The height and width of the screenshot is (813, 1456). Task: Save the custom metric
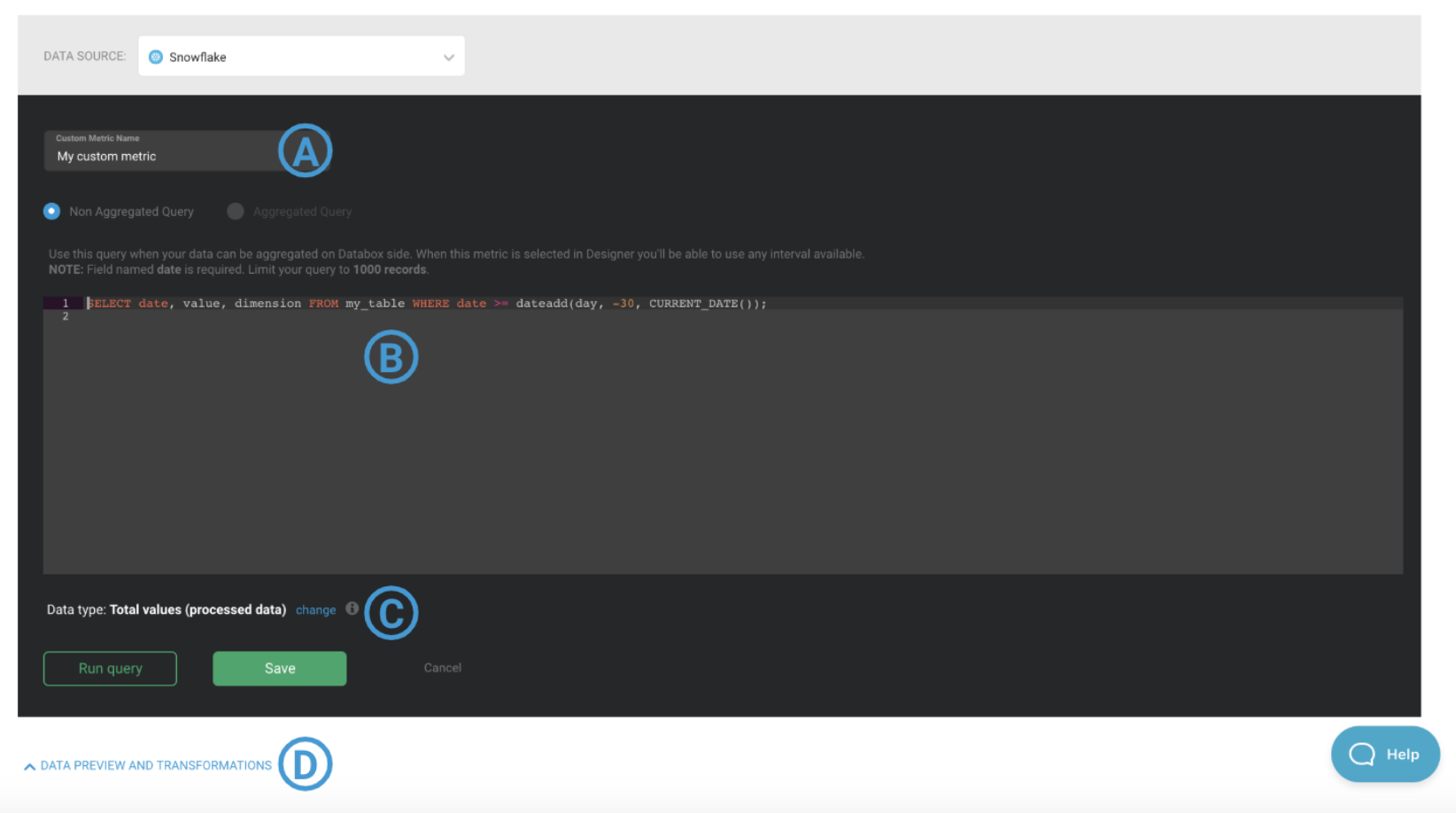coord(279,669)
